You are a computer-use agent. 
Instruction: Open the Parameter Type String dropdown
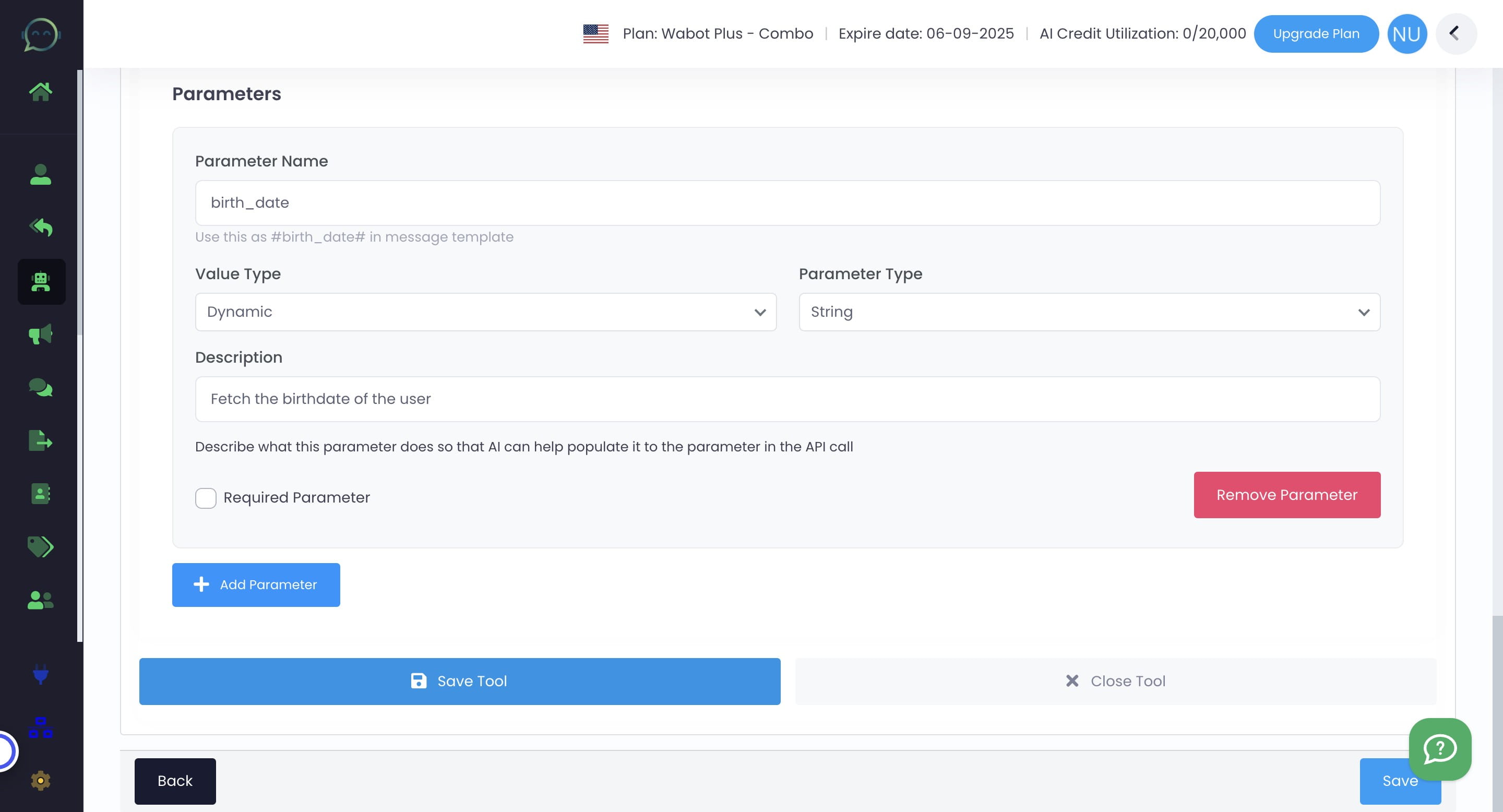pyautogui.click(x=1089, y=312)
